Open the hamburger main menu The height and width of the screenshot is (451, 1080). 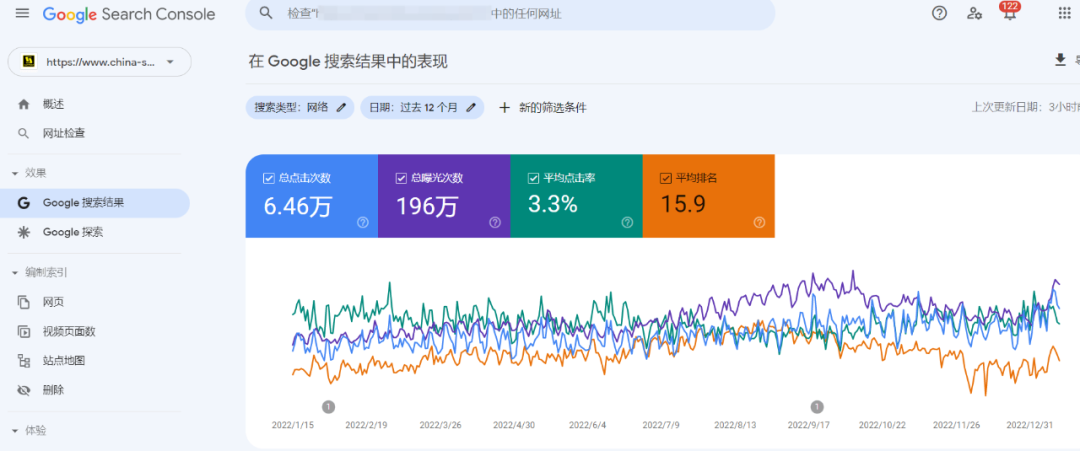tap(22, 14)
